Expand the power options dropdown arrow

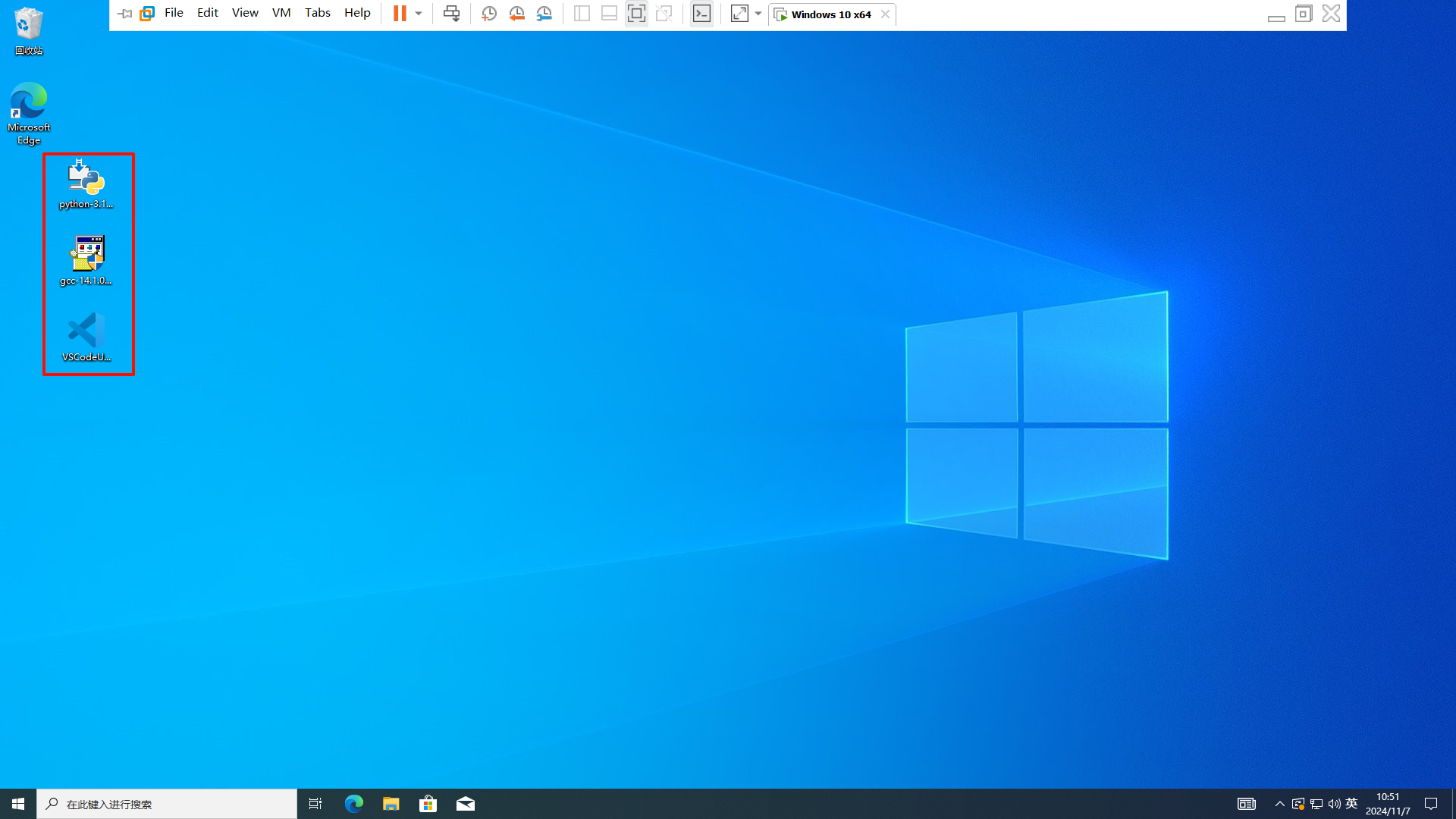coord(419,14)
